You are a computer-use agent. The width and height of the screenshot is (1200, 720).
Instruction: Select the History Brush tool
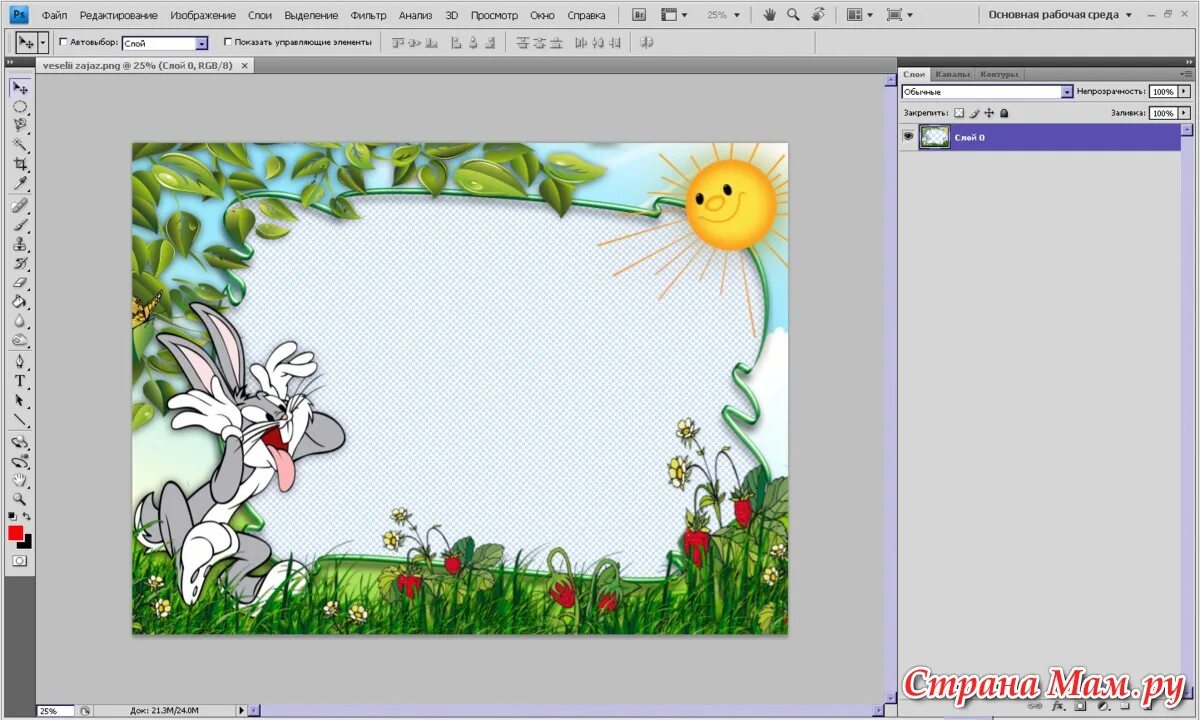(20, 263)
